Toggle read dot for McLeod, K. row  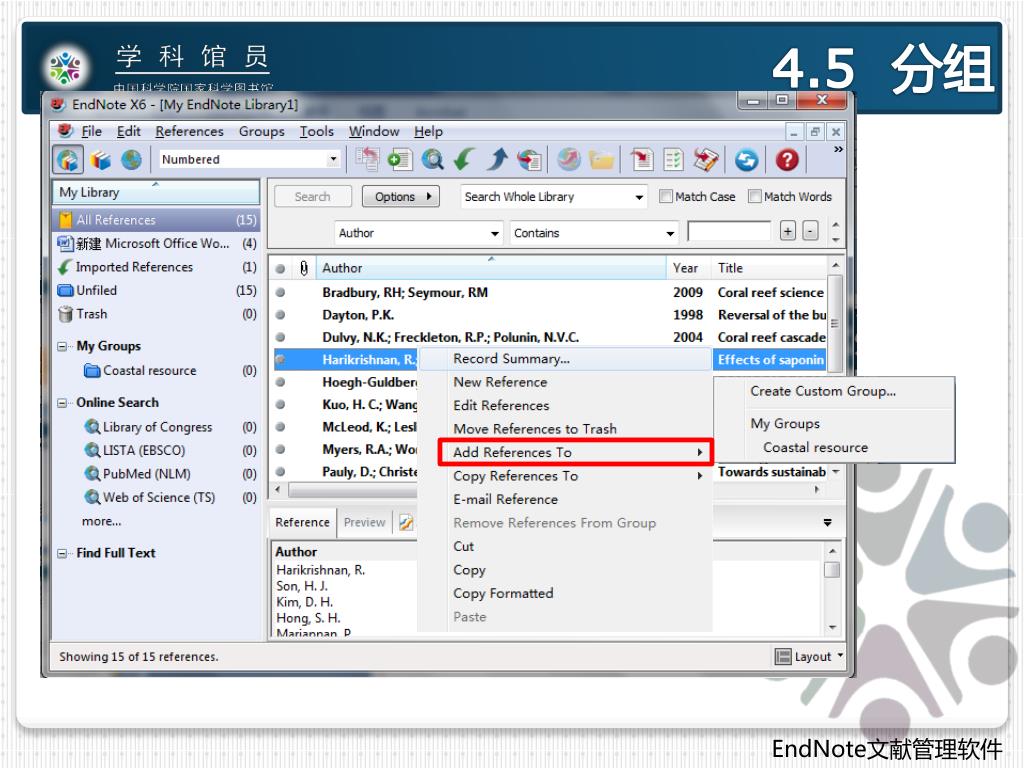click(x=280, y=426)
